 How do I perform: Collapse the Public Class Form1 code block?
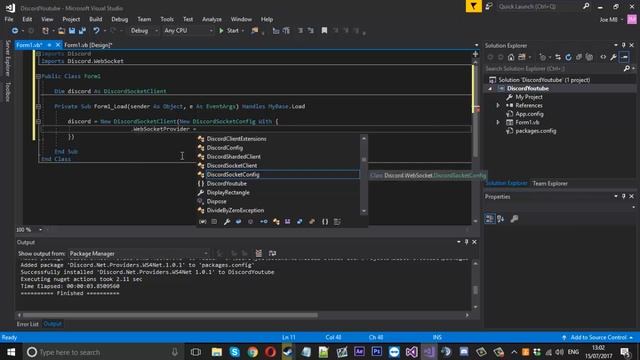point(38,76)
